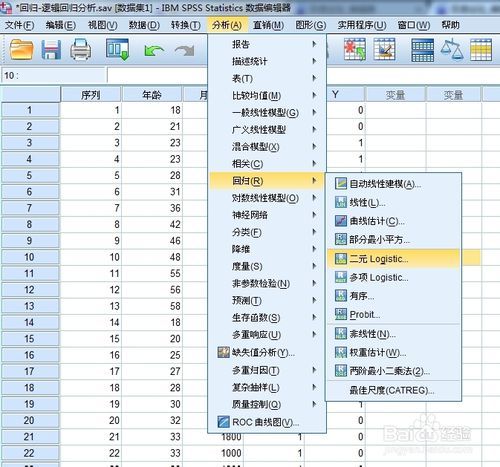
Task: Click the green Undo arrow icon
Action: coord(154,51)
